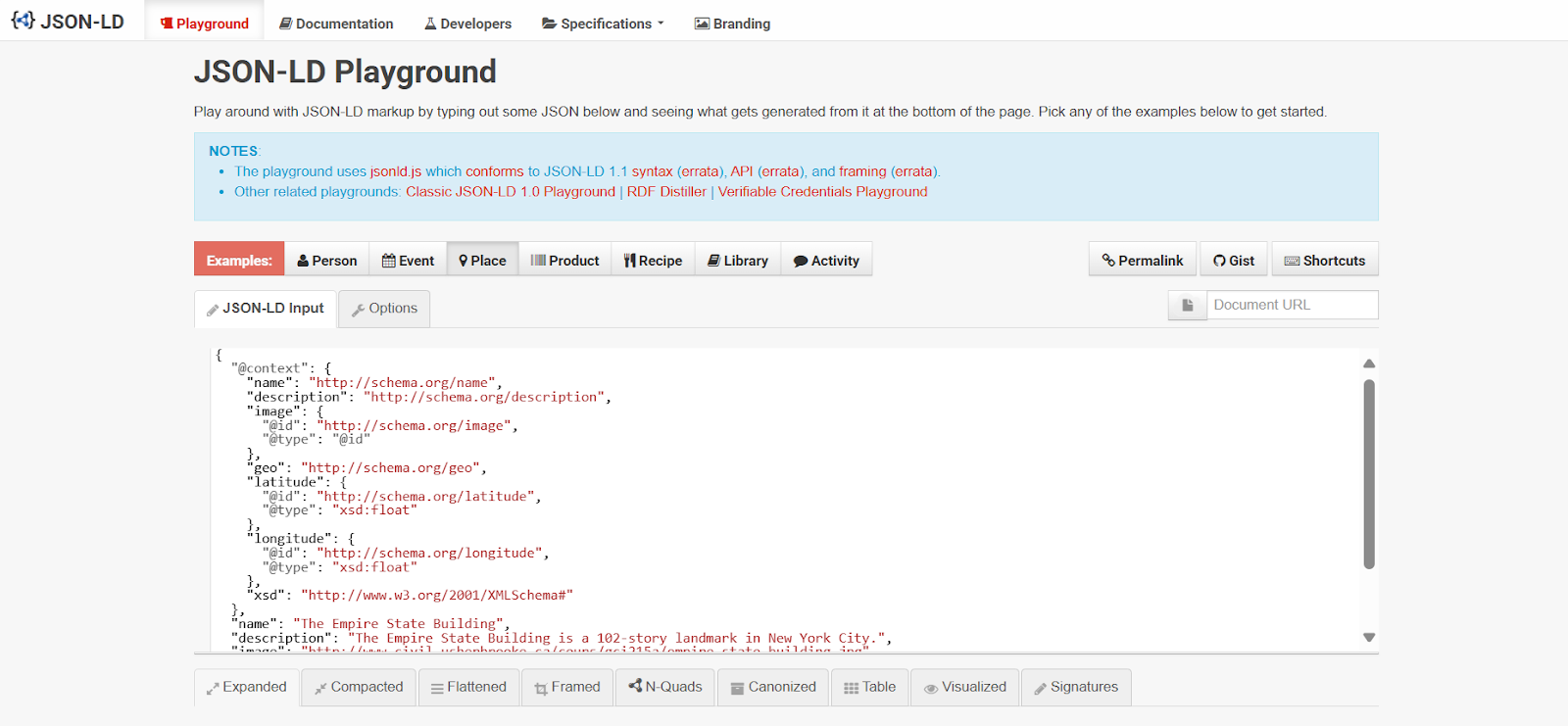Load the Person example
The image size is (1568, 726).
click(x=327, y=261)
